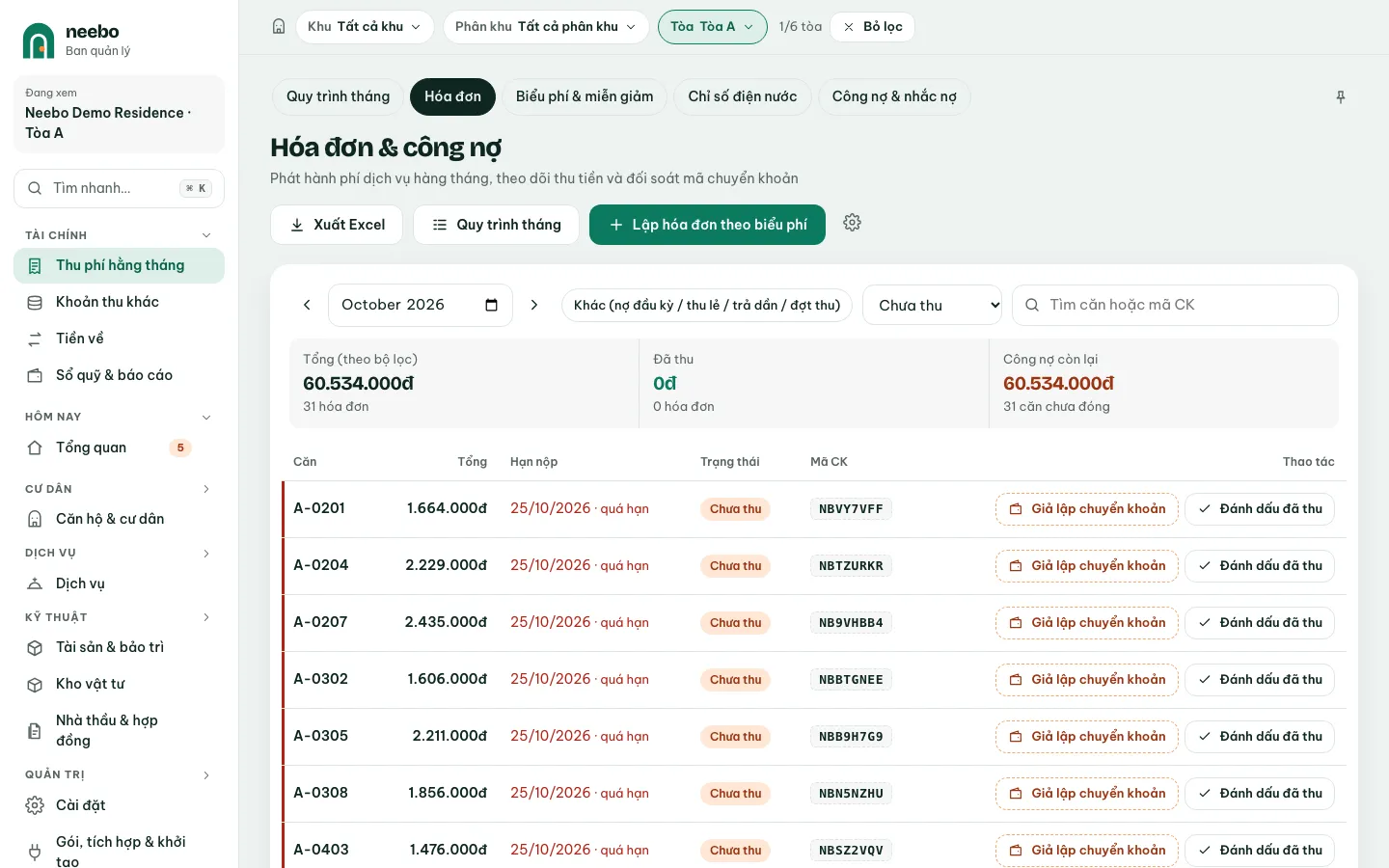This screenshot has width=1389, height=868.
Task: Go to next month arrow
Action: pyautogui.click(x=534, y=305)
